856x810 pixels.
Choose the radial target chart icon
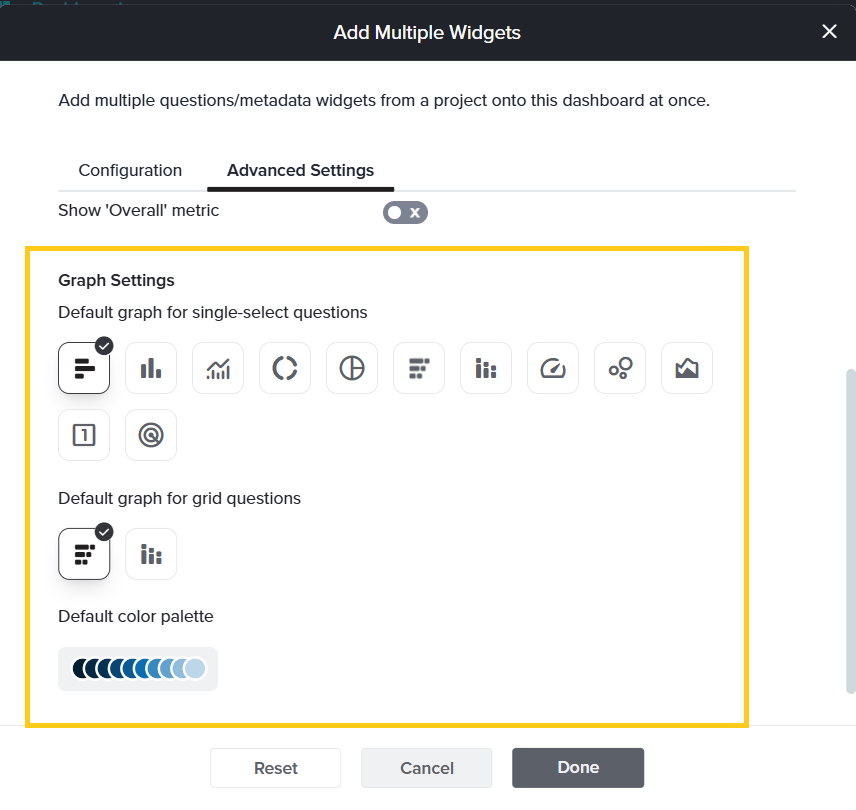151,435
